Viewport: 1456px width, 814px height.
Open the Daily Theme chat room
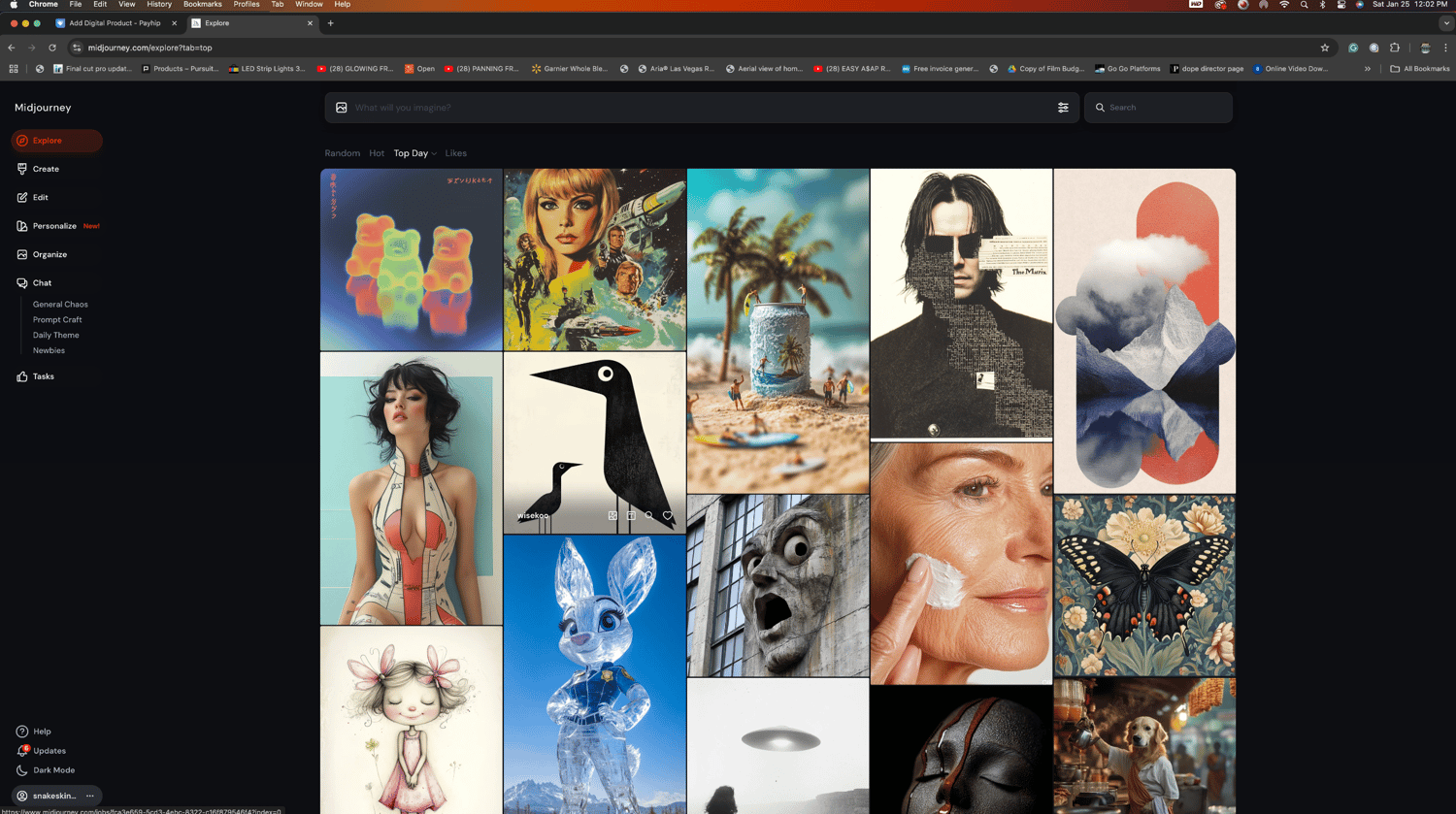[56, 336]
